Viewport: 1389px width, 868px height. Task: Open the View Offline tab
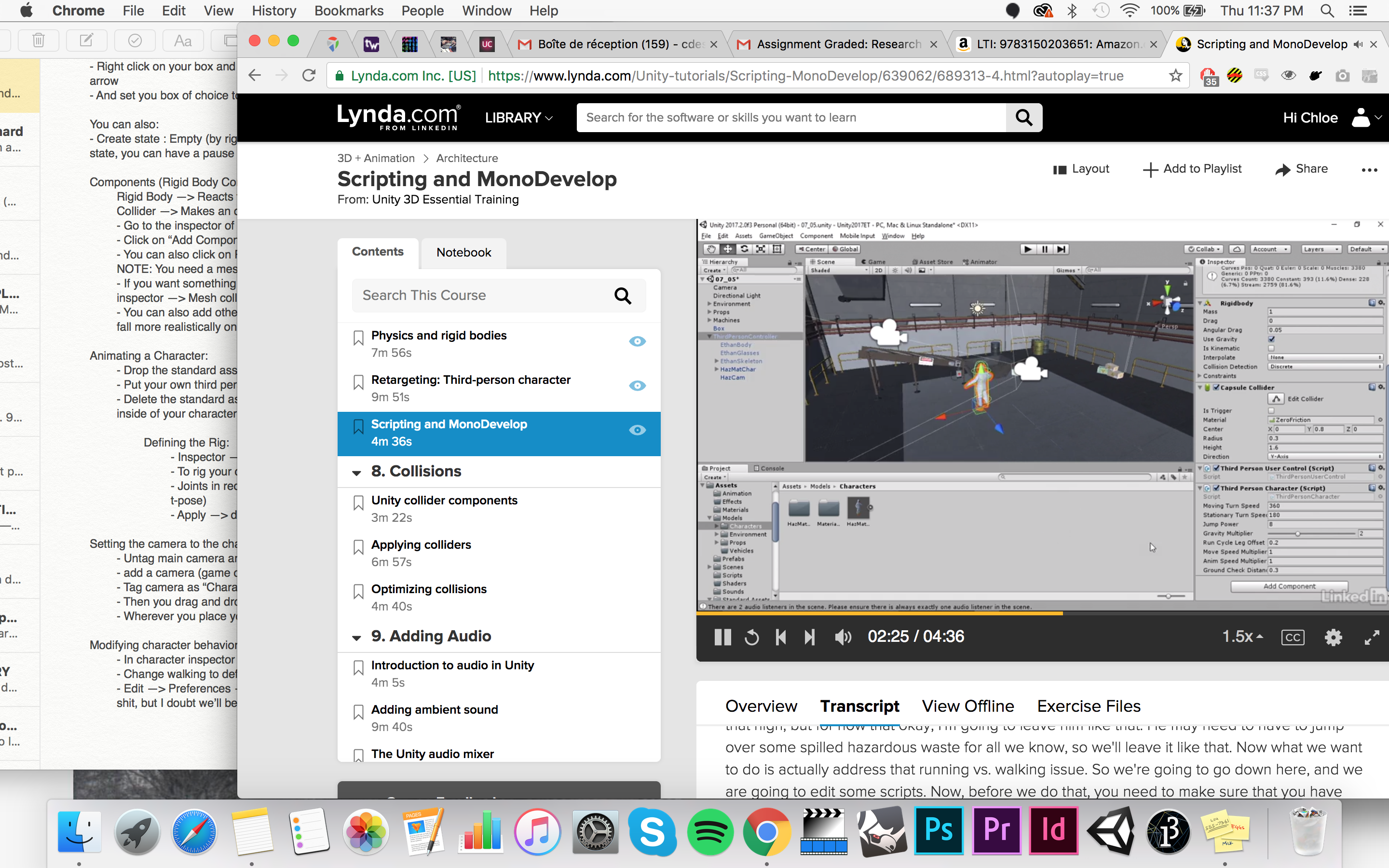[x=967, y=706]
